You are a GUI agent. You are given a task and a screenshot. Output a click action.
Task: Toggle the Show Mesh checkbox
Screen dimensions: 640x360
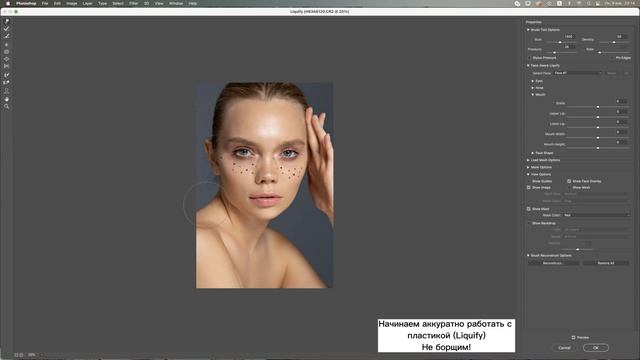click(x=569, y=188)
